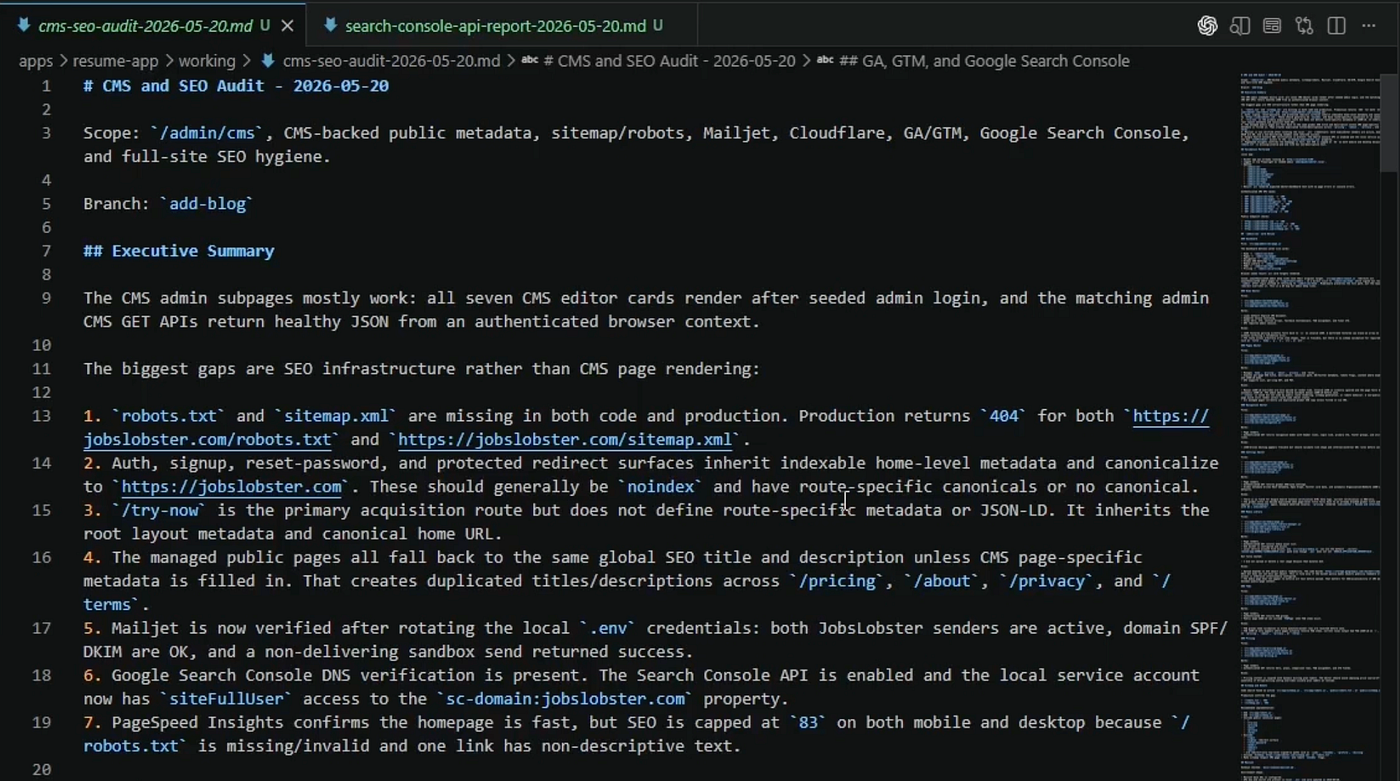Click the show preview icon
This screenshot has width=1400, height=781.
tap(1272, 26)
